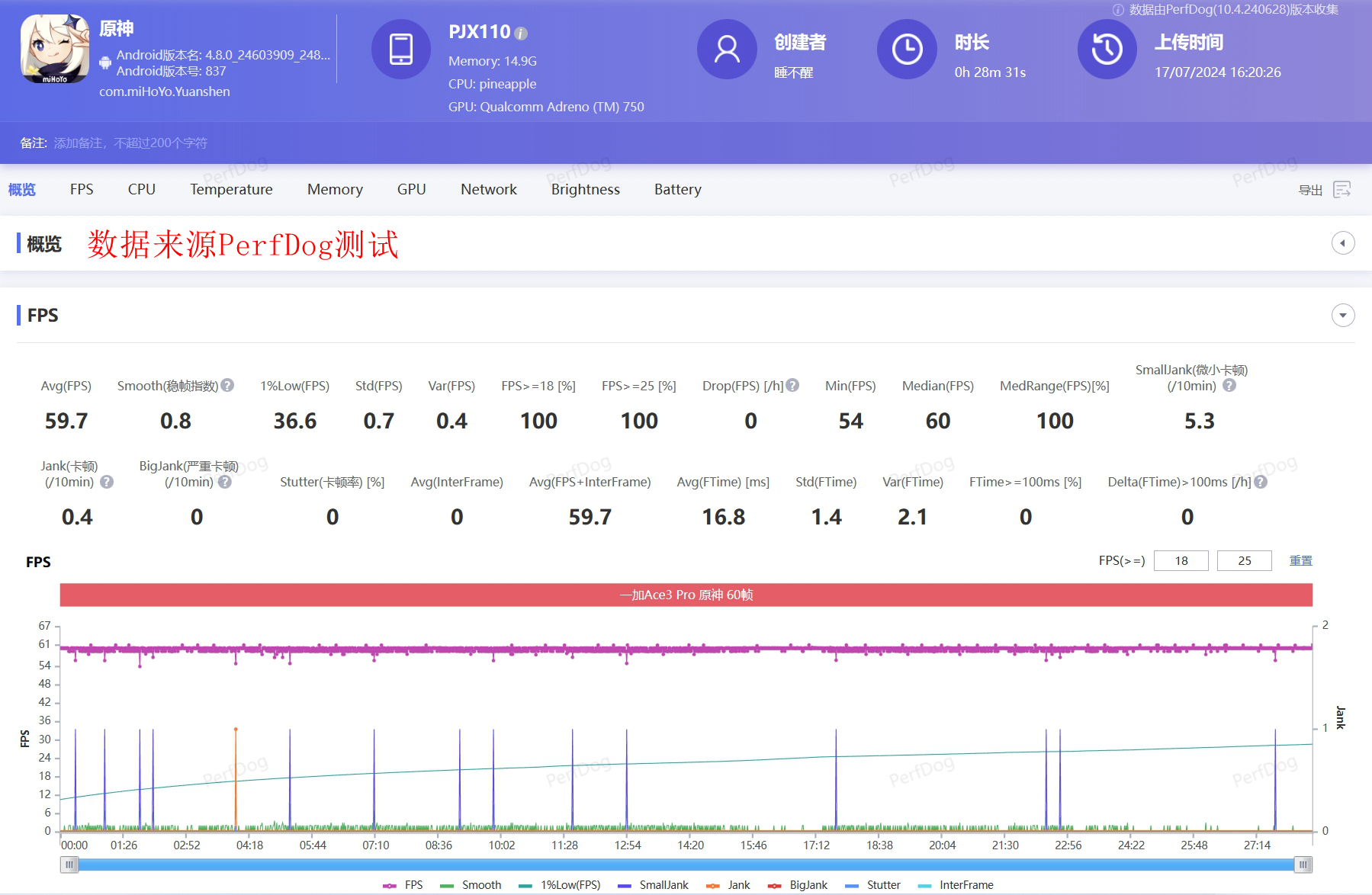Click the export list icon

[1341, 190]
